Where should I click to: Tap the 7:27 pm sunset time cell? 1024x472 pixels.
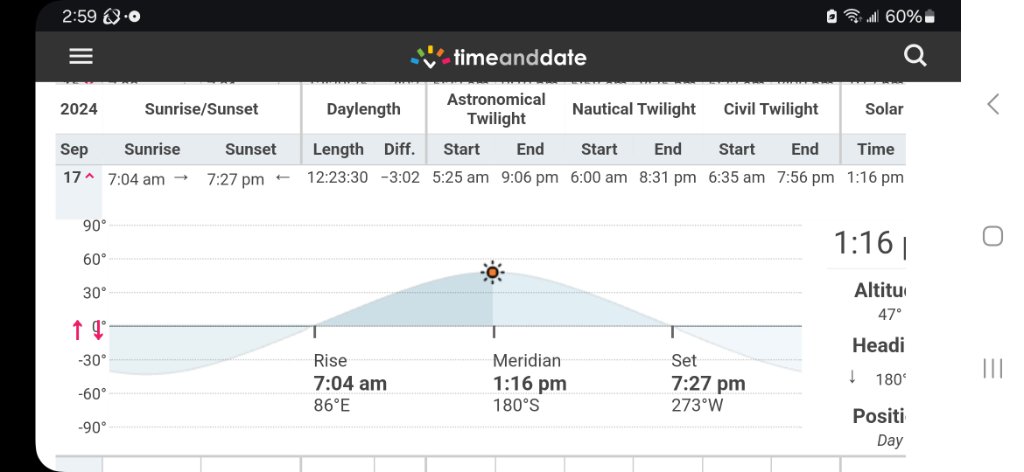(x=235, y=179)
